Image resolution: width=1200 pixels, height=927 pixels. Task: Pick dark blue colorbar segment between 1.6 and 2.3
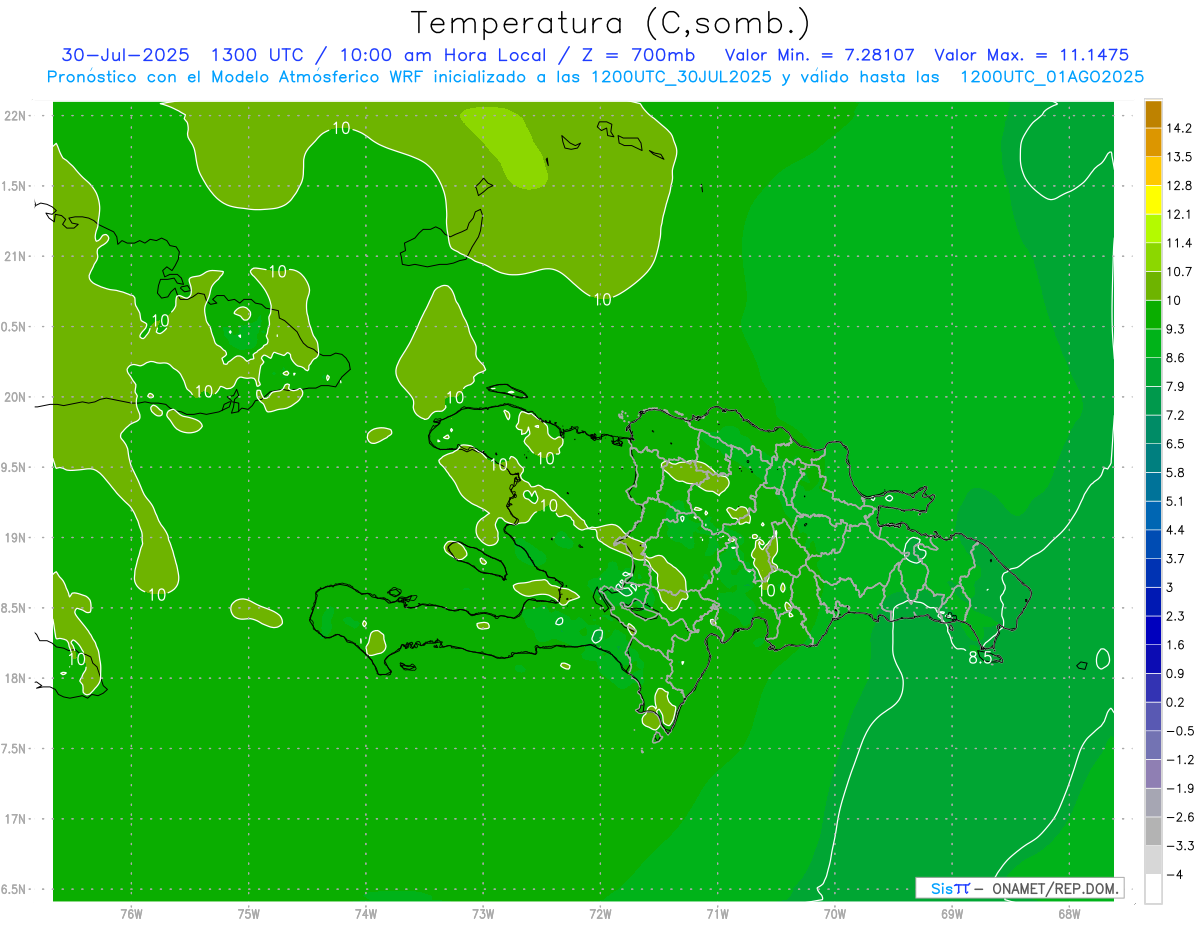tap(1153, 630)
